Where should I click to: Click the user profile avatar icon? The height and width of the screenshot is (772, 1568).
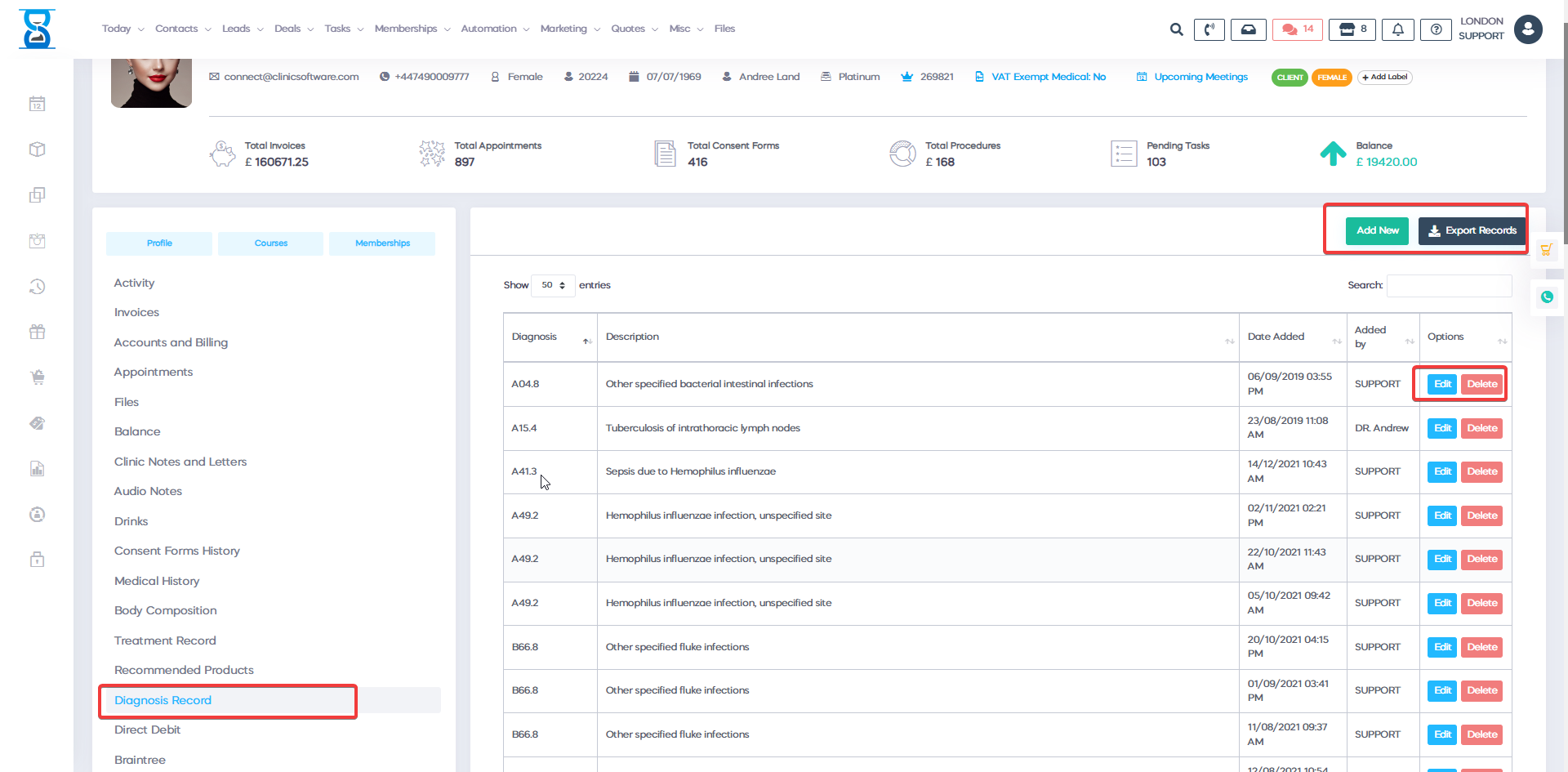(1527, 29)
